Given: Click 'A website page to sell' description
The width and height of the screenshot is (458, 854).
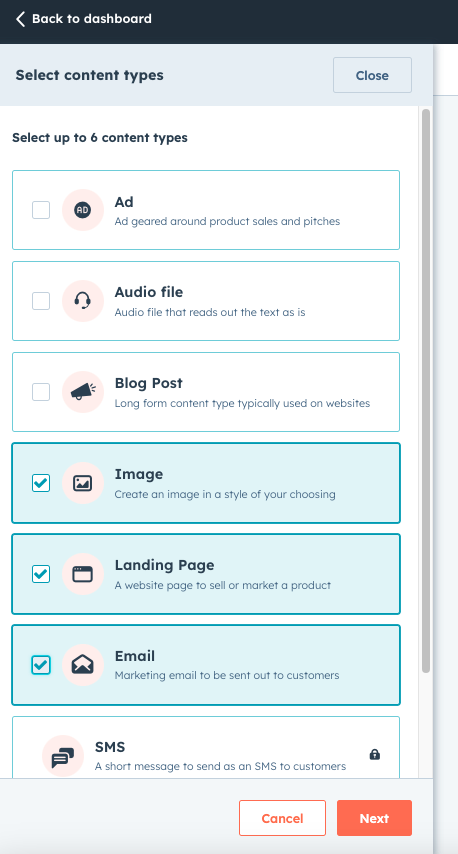Looking at the screenshot, I should 223,585.
